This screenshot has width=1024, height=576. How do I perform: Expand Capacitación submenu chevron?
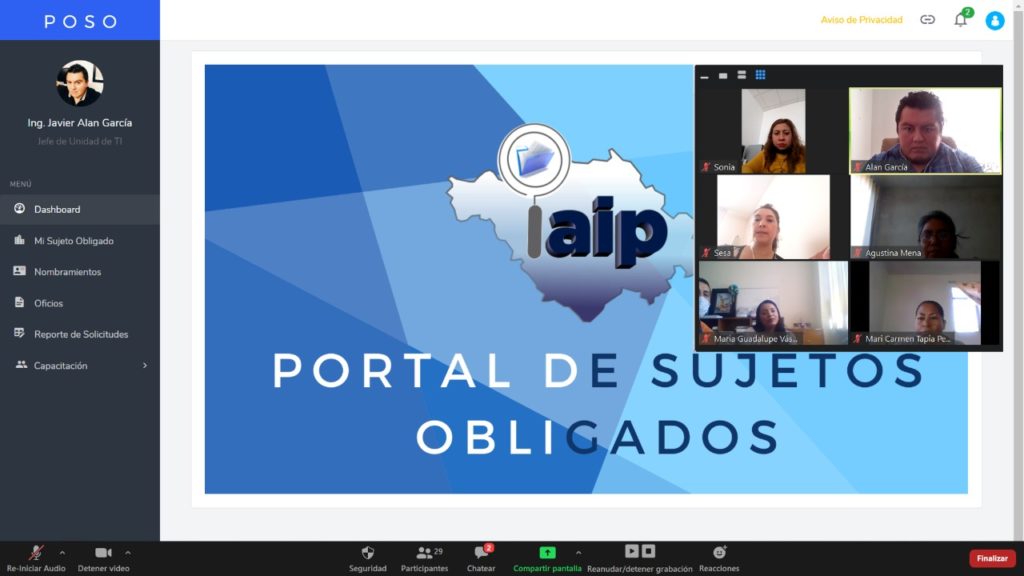click(x=145, y=366)
